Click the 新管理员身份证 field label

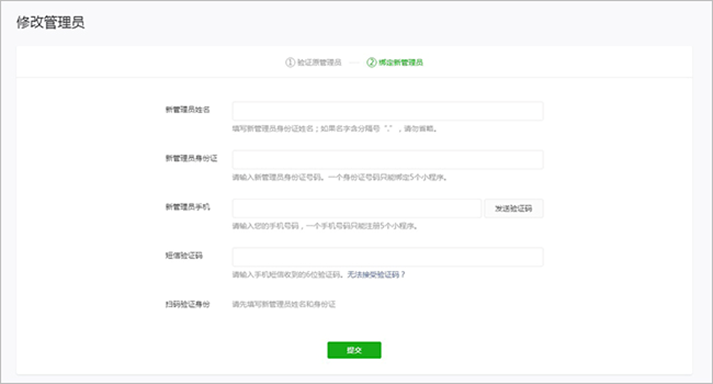[191, 158]
